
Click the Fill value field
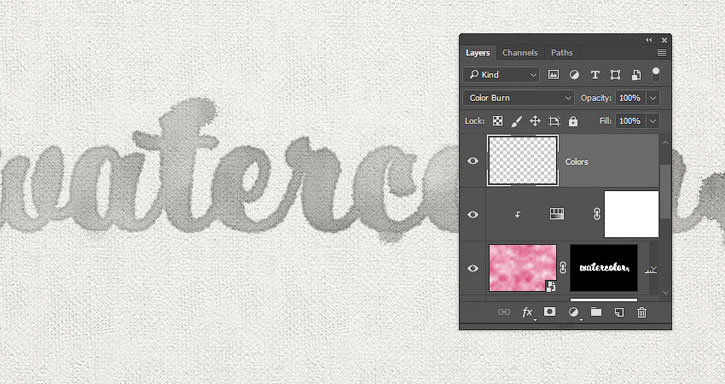(x=630, y=121)
